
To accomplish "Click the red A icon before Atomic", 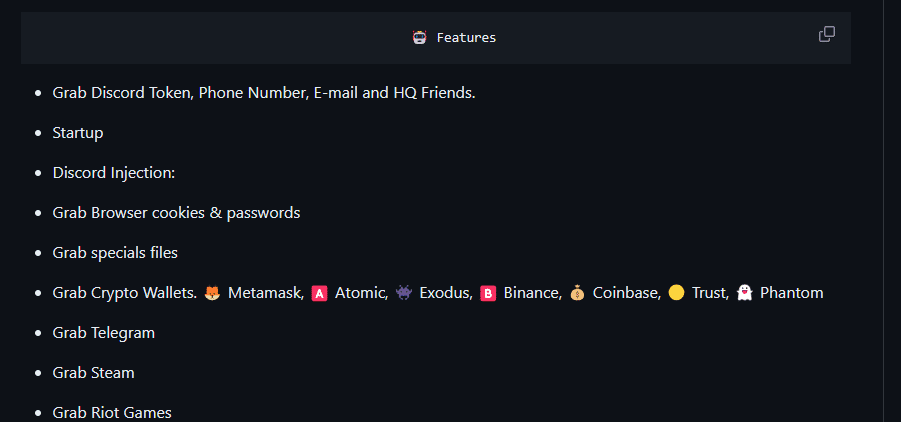I will click(320, 293).
